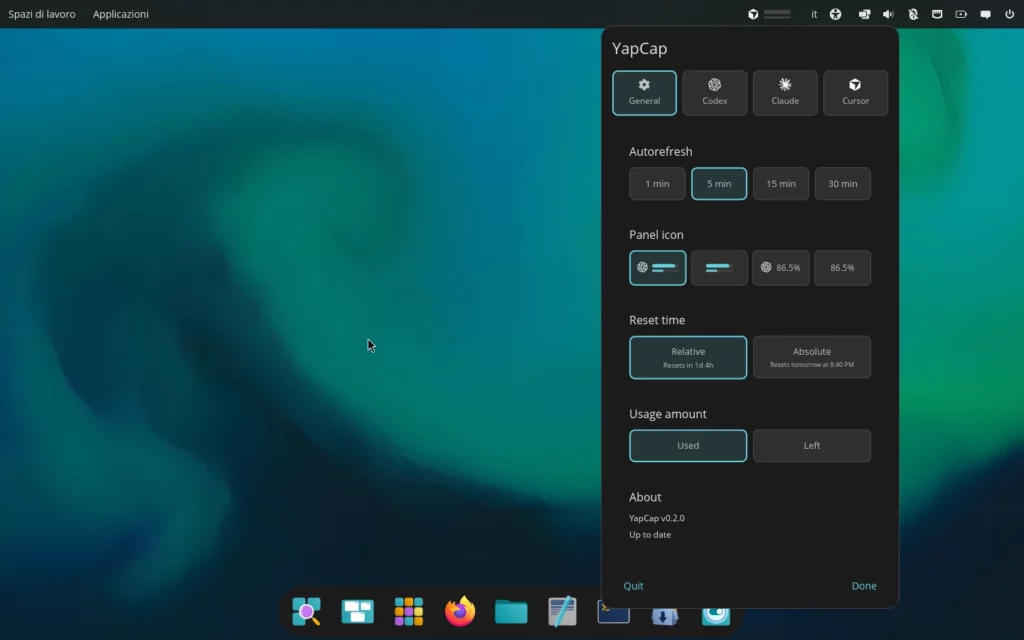Click Quit to exit YapCap
The image size is (1024, 640).
tap(633, 586)
